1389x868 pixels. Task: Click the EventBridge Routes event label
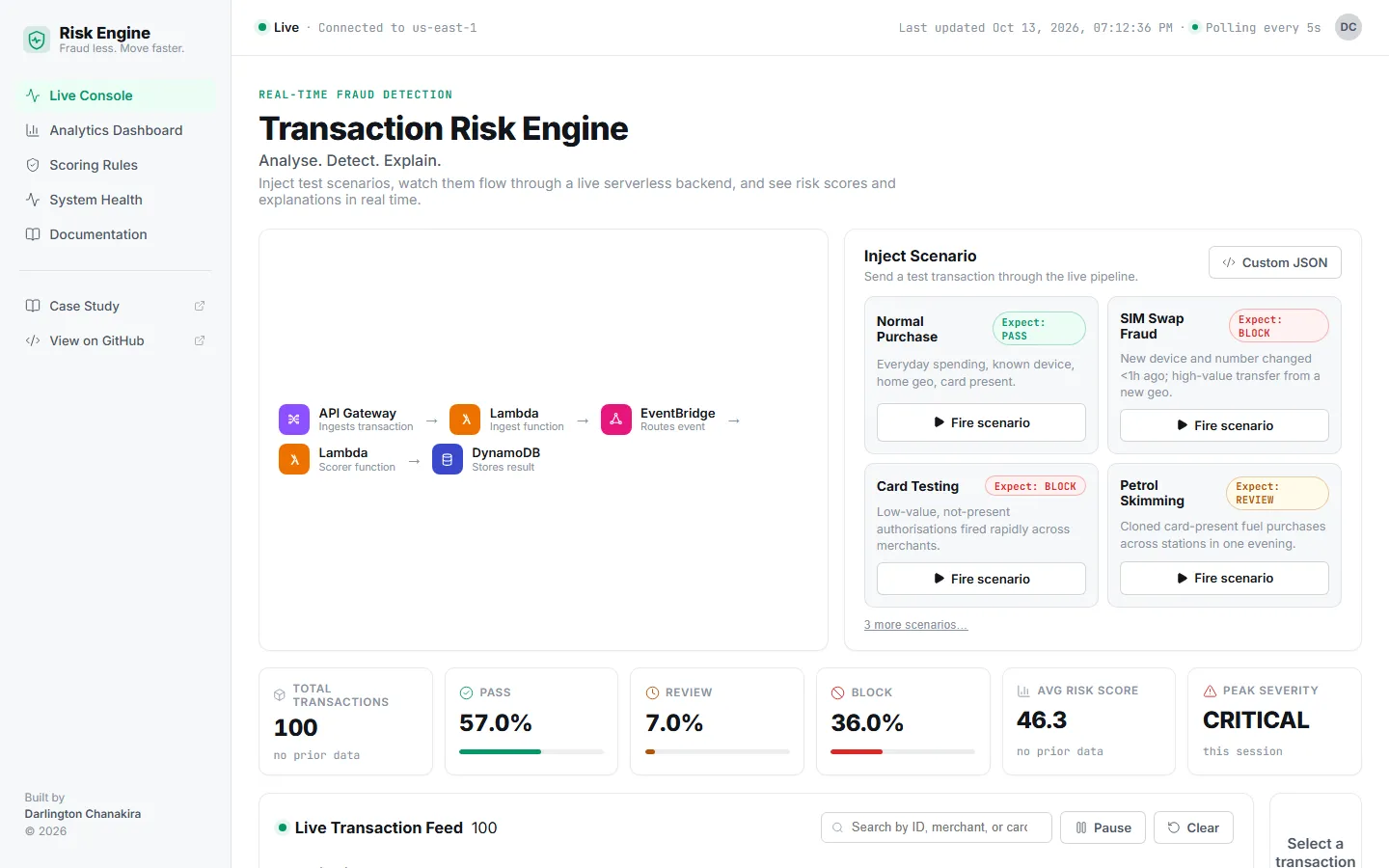pos(672,427)
